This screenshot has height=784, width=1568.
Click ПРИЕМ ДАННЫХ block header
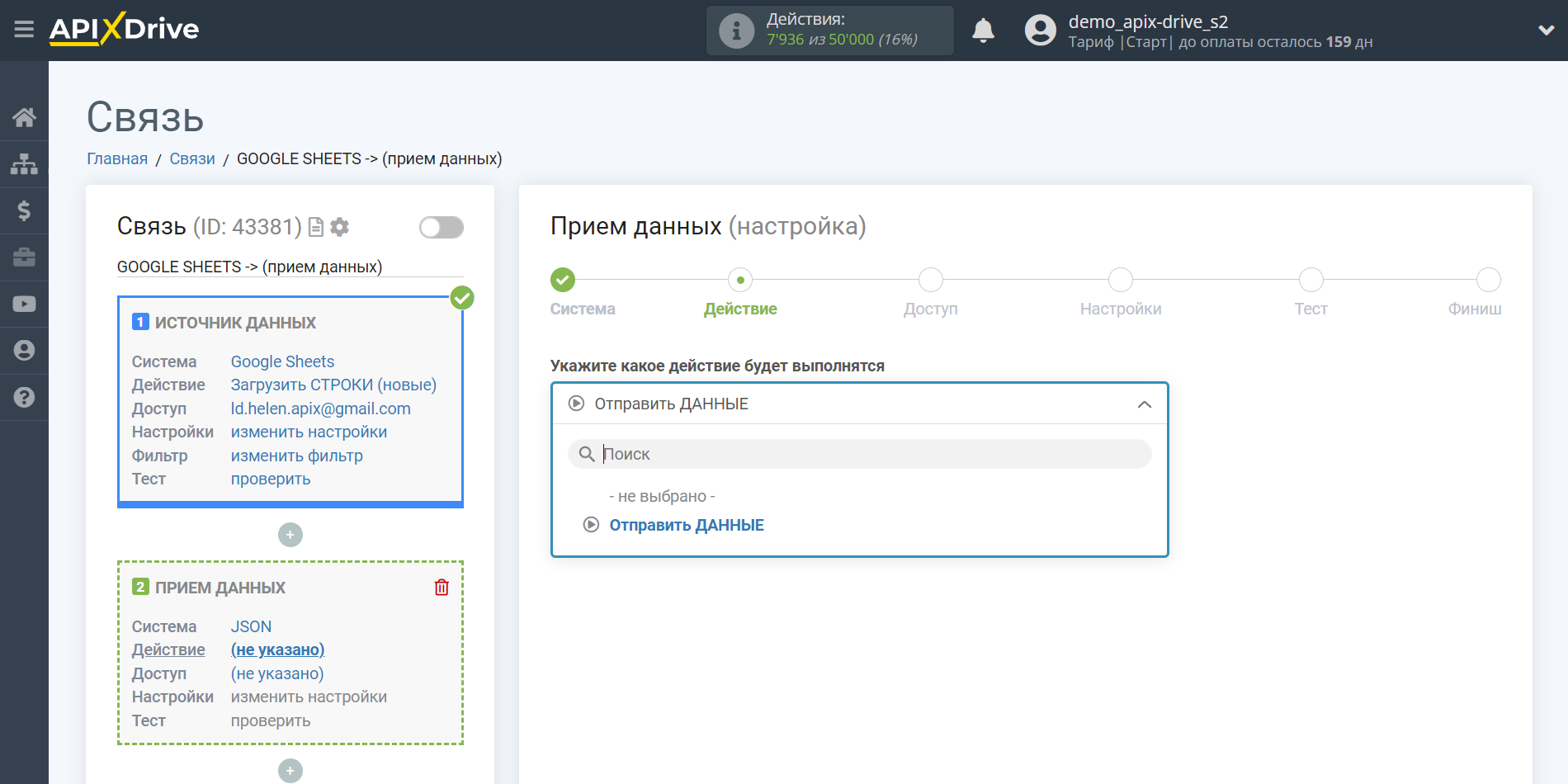[x=220, y=588]
